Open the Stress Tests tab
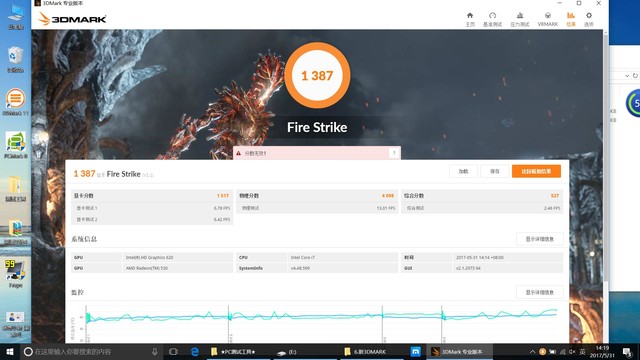This screenshot has height=360, width=640. 520,20
